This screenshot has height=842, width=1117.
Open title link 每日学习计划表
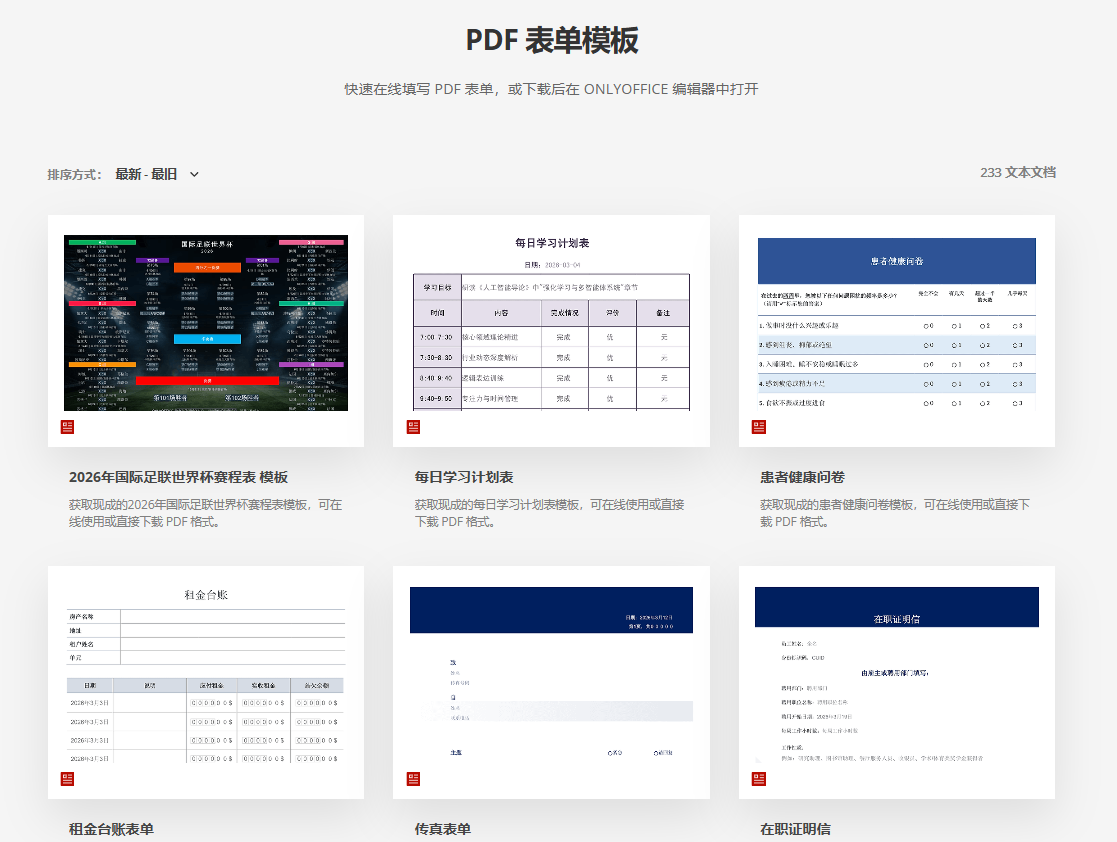coord(464,477)
